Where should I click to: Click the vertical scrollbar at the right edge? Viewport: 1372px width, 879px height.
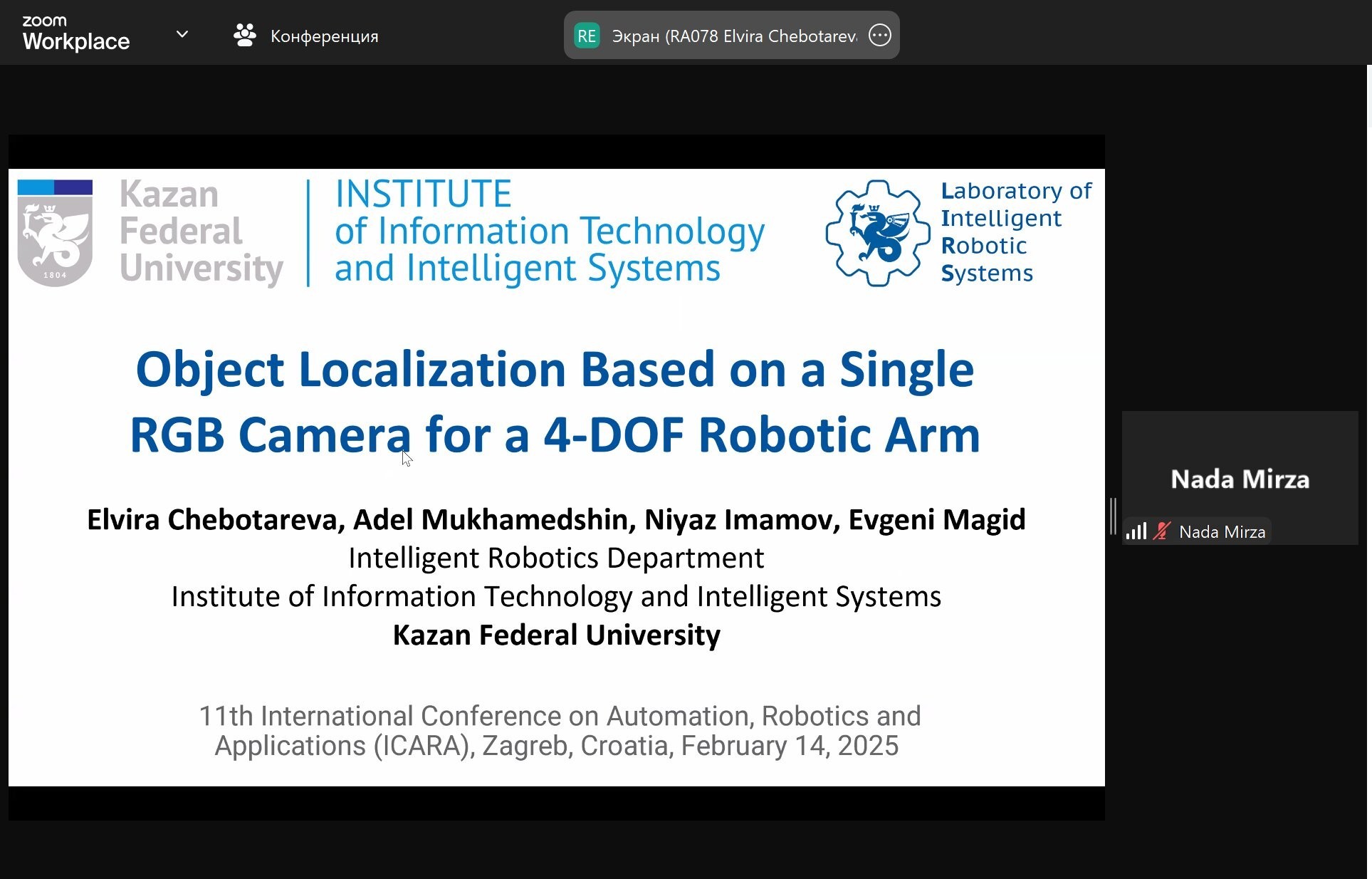pyautogui.click(x=1369, y=96)
